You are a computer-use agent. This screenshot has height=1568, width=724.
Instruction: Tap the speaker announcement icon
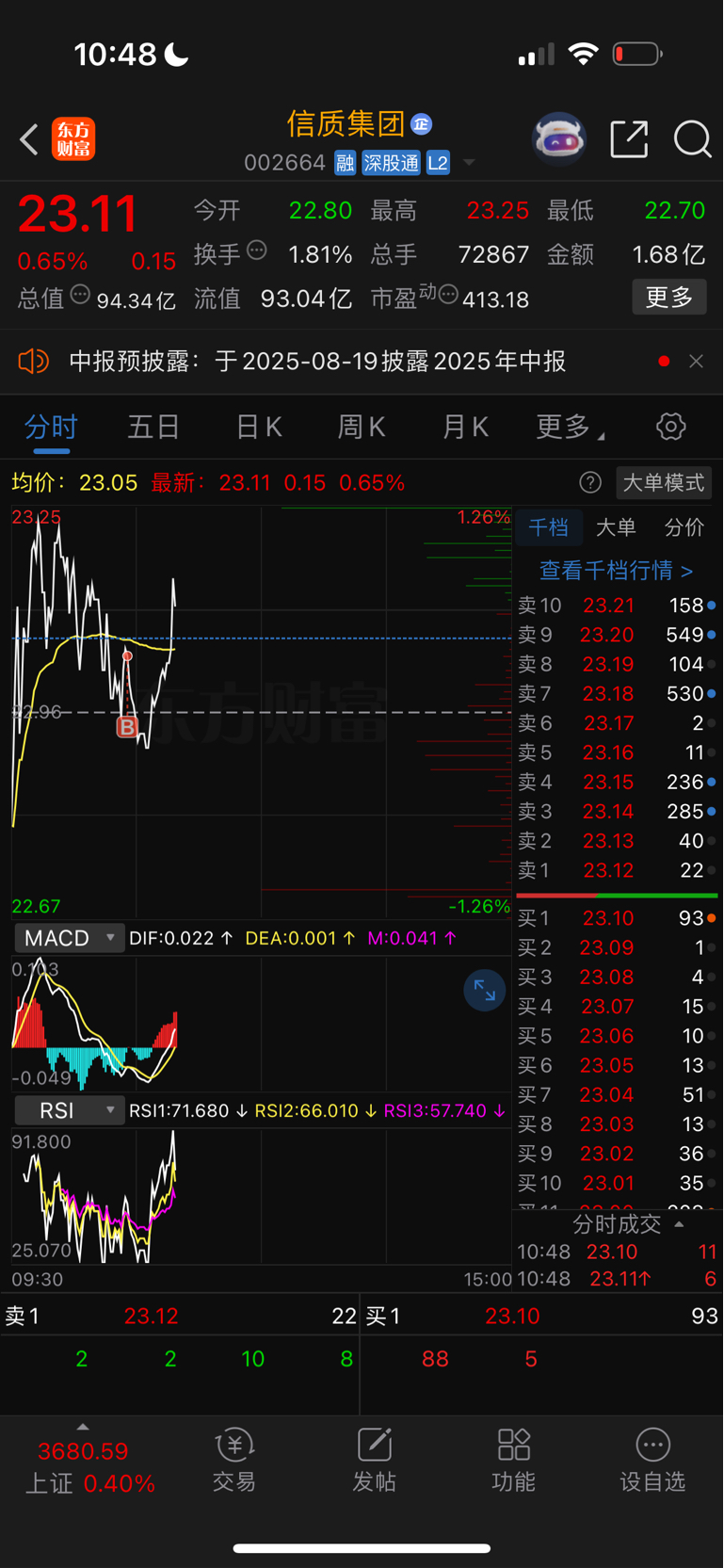33,361
